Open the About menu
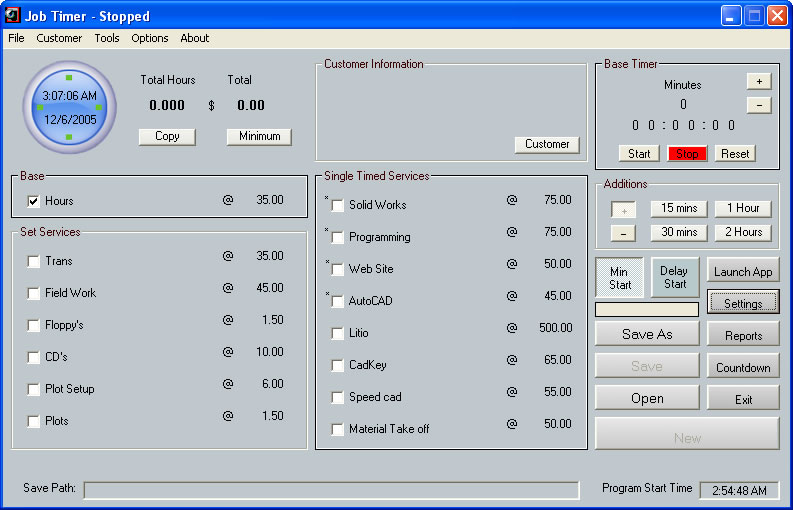This screenshot has height=510, width=793. (195, 38)
